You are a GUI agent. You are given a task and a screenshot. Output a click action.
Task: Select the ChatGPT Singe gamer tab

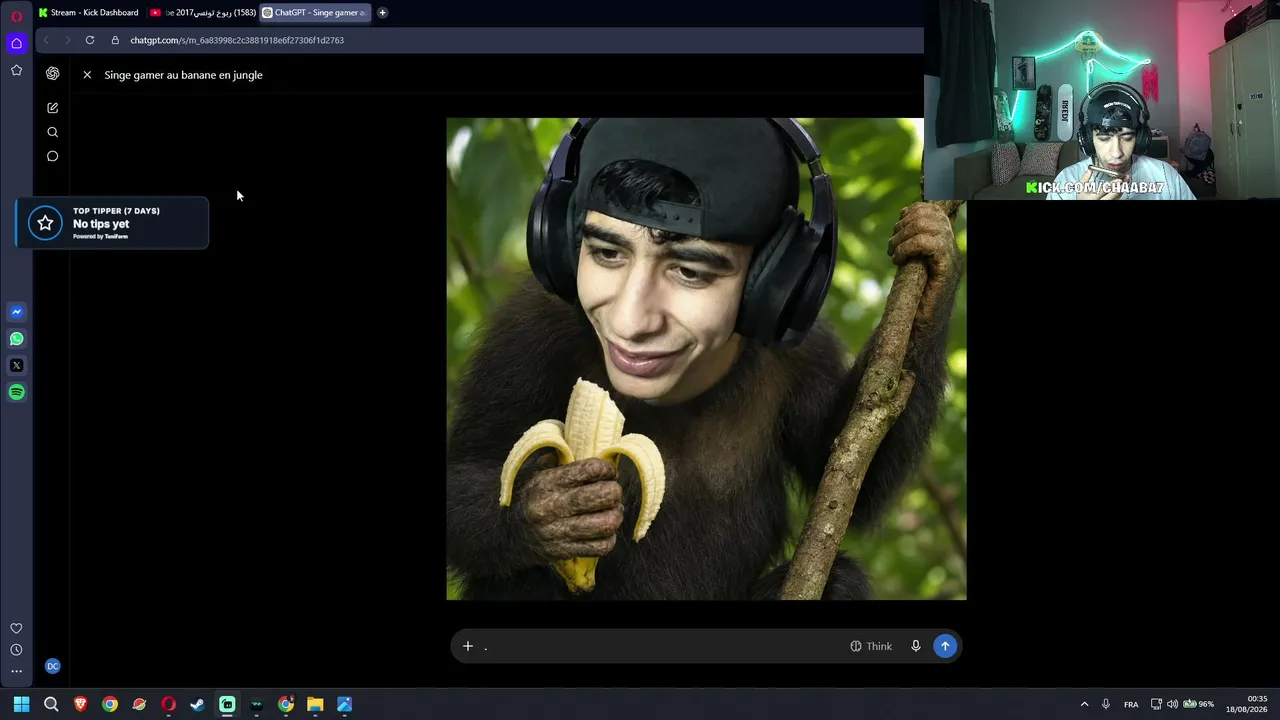coord(315,13)
